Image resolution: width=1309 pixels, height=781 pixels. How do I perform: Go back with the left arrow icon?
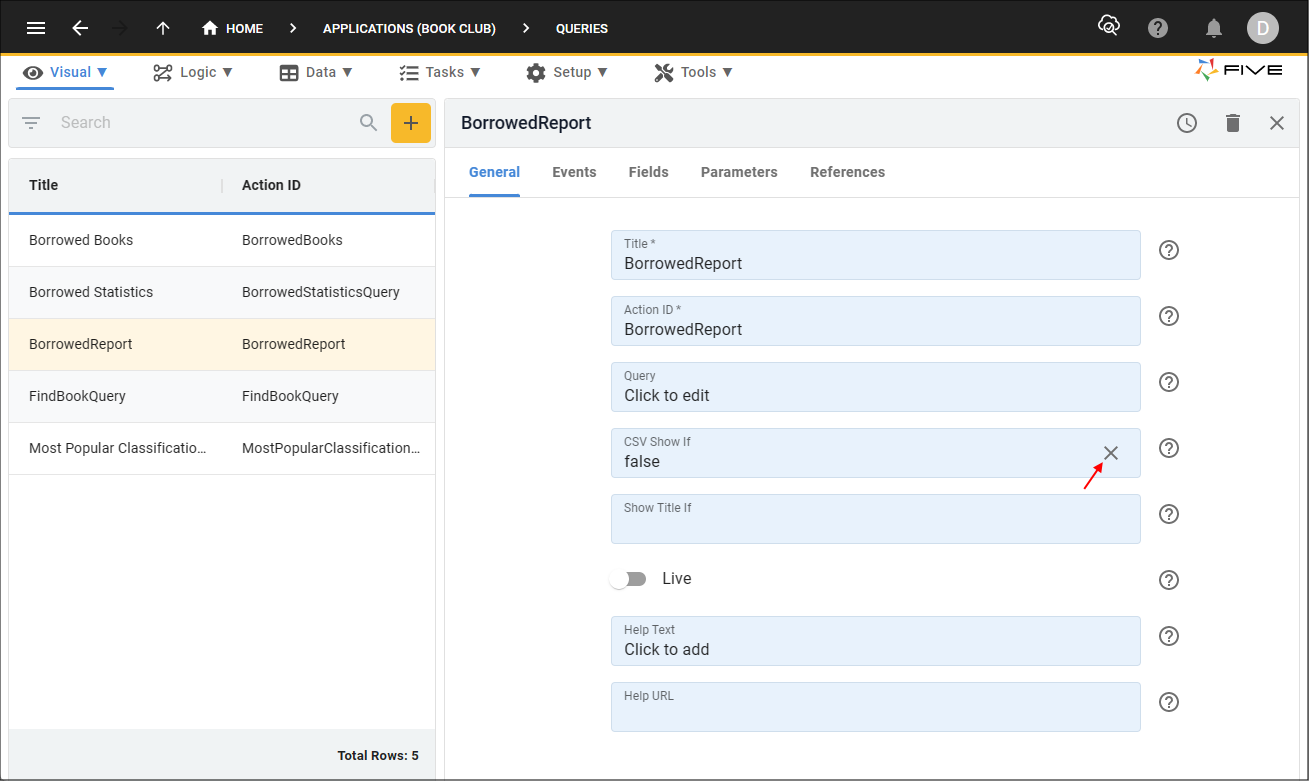click(81, 28)
